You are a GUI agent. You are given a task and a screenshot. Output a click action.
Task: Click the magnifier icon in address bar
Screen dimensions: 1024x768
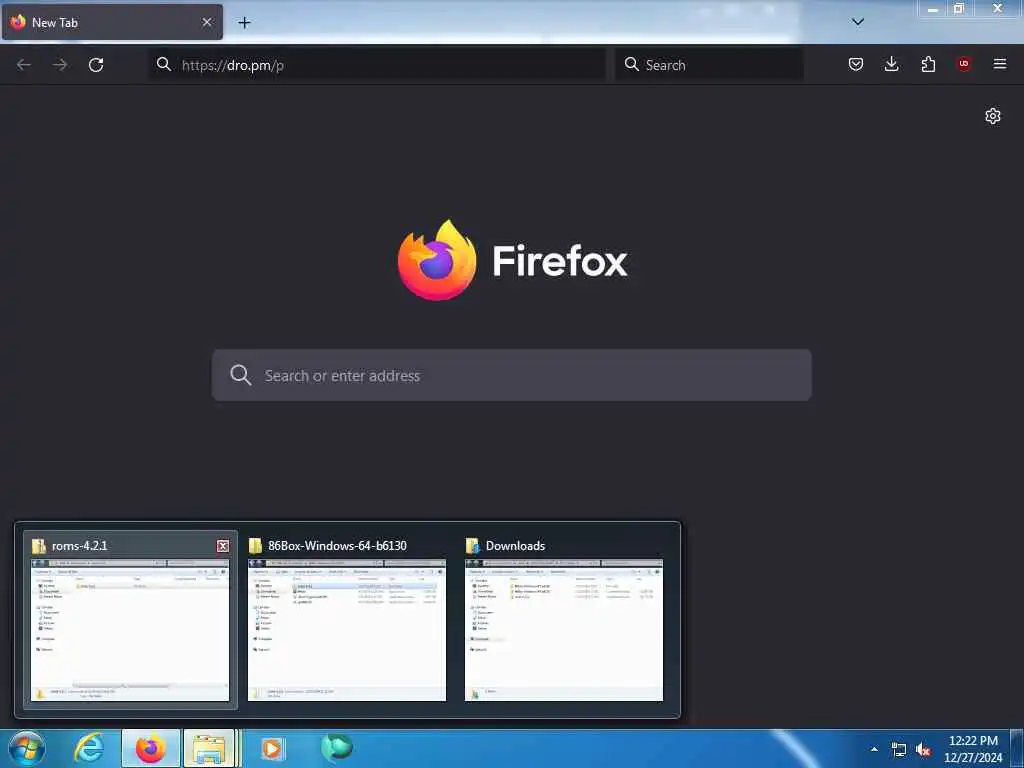164,64
